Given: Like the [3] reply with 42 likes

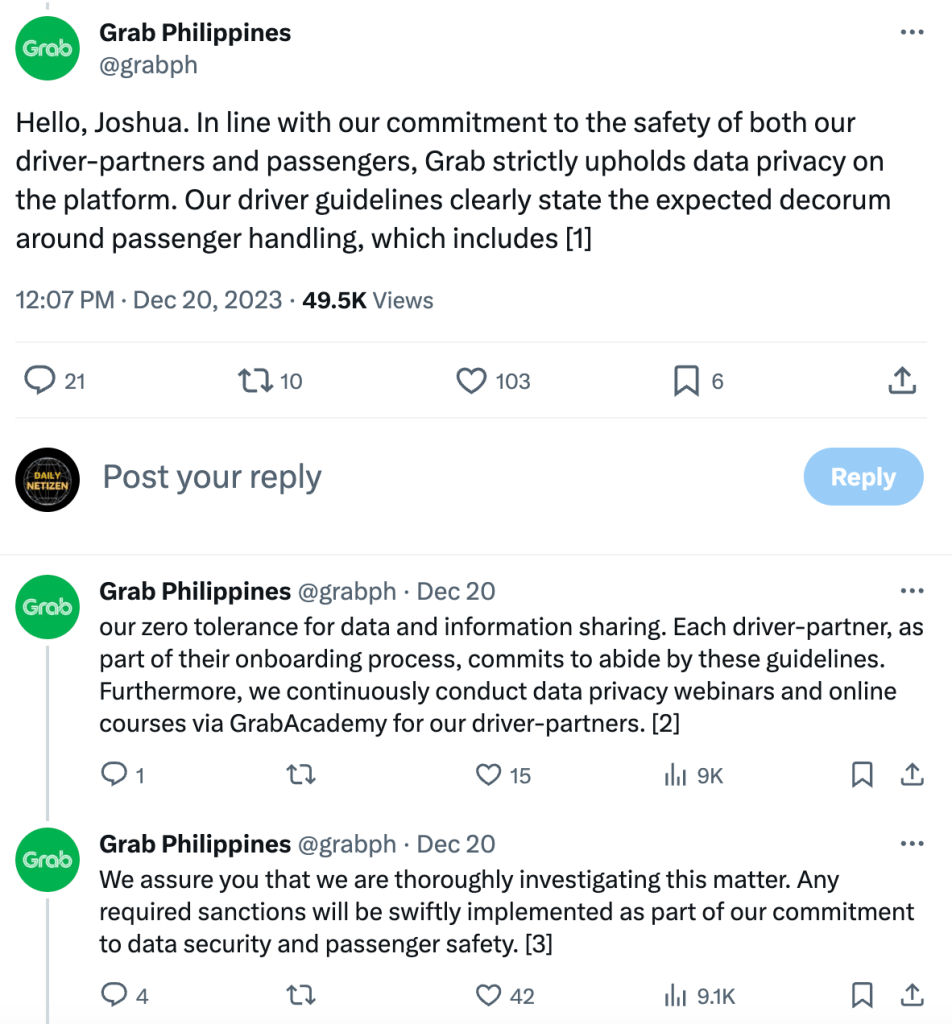Looking at the screenshot, I should (x=488, y=995).
